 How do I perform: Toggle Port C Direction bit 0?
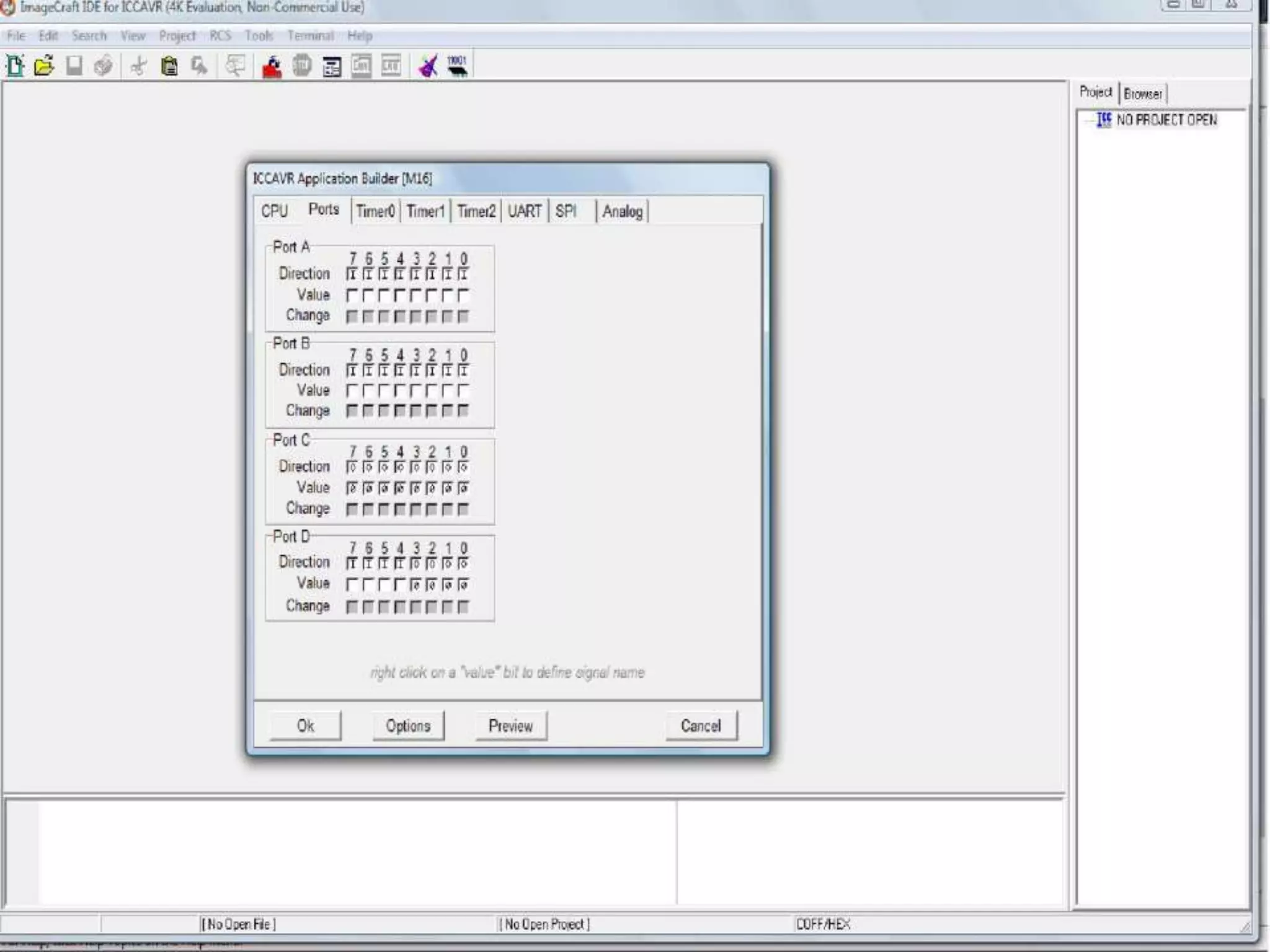[463, 467]
